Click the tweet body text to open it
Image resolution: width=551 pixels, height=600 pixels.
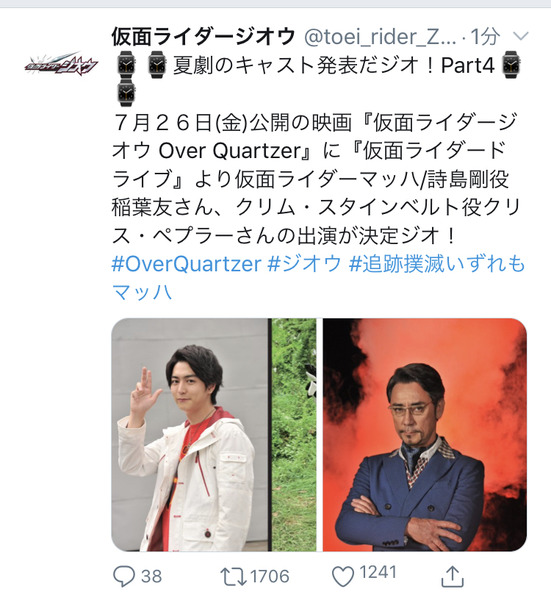tap(316, 179)
